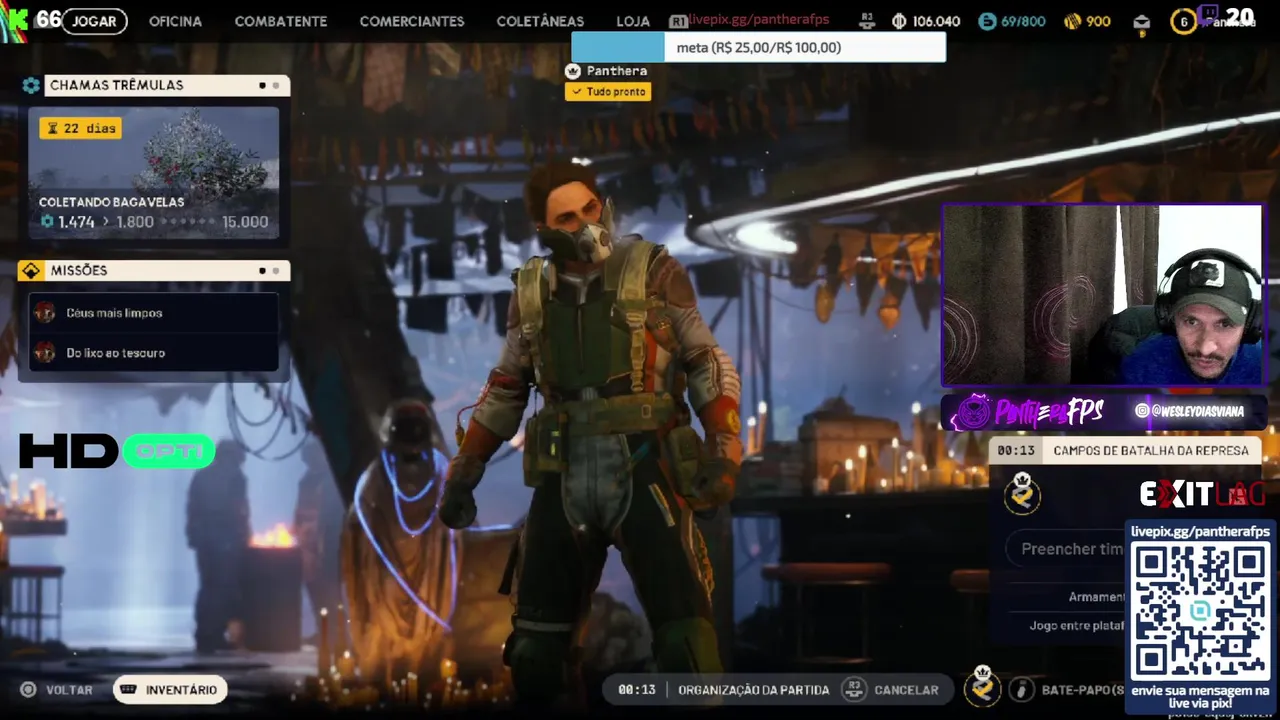The image size is (1280, 720).
Task: Toggle the Preencher time option
Action: (x=1065, y=549)
